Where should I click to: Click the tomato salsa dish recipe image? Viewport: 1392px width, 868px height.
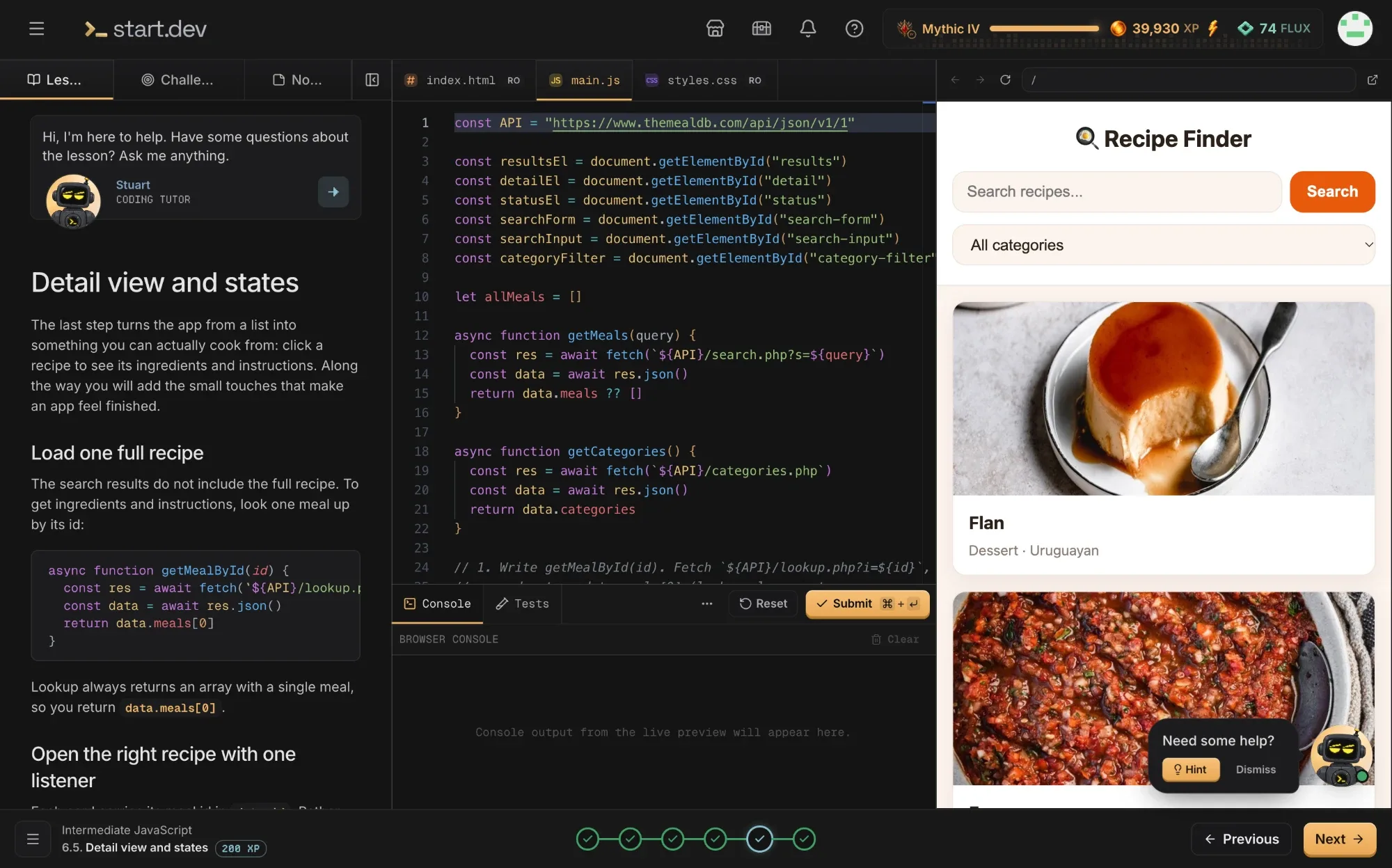click(x=1163, y=688)
